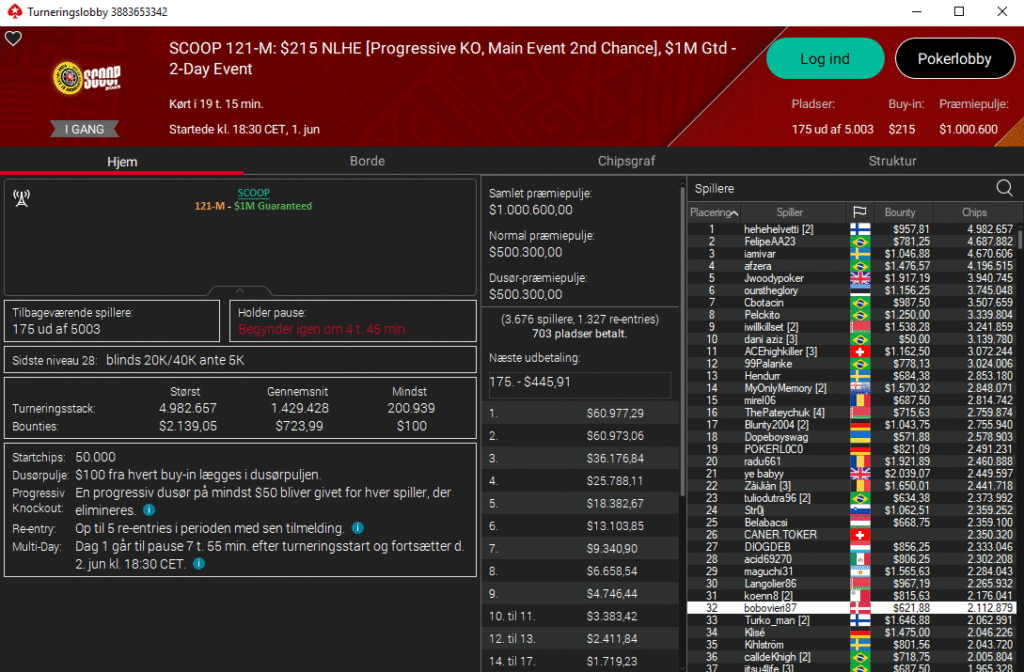Show info for Progressive Knockout rule

149,510
